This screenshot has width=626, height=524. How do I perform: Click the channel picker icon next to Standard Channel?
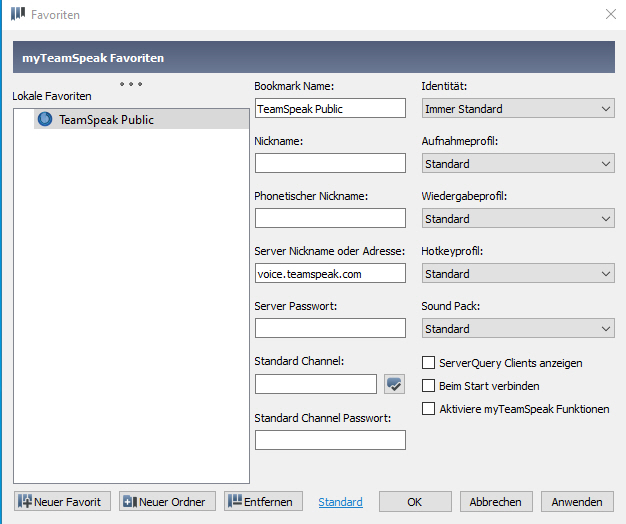(394, 384)
